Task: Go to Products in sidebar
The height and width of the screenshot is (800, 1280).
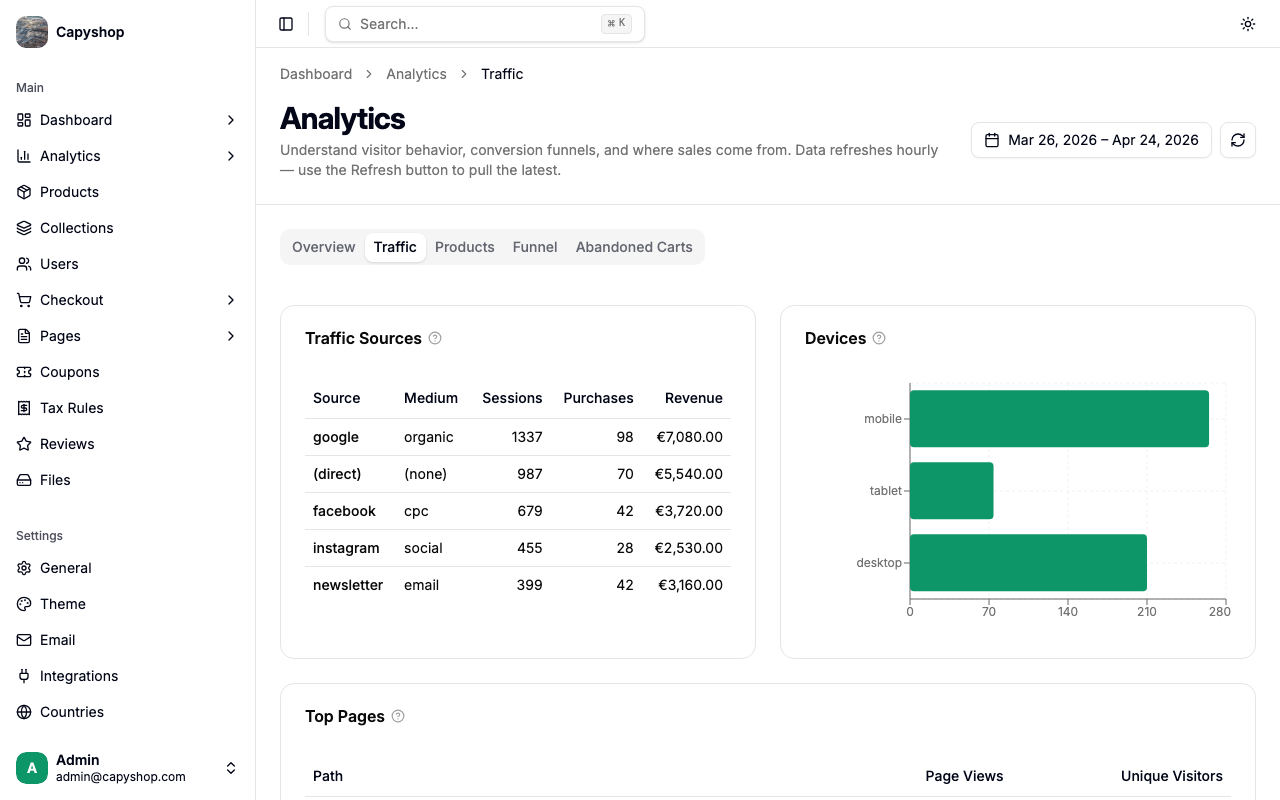Action: pos(128,192)
